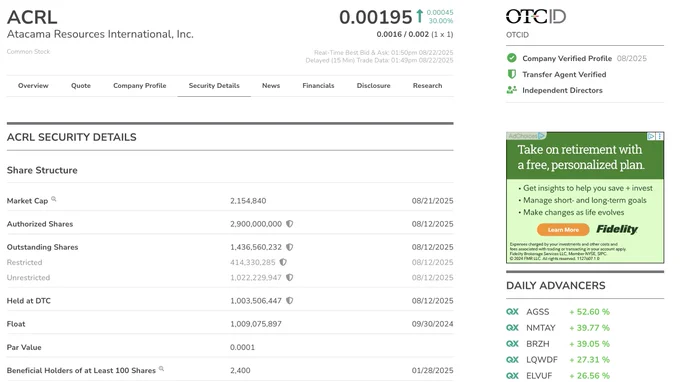Click the Company Verified Profile label
The image size is (680, 382).
[567, 58]
